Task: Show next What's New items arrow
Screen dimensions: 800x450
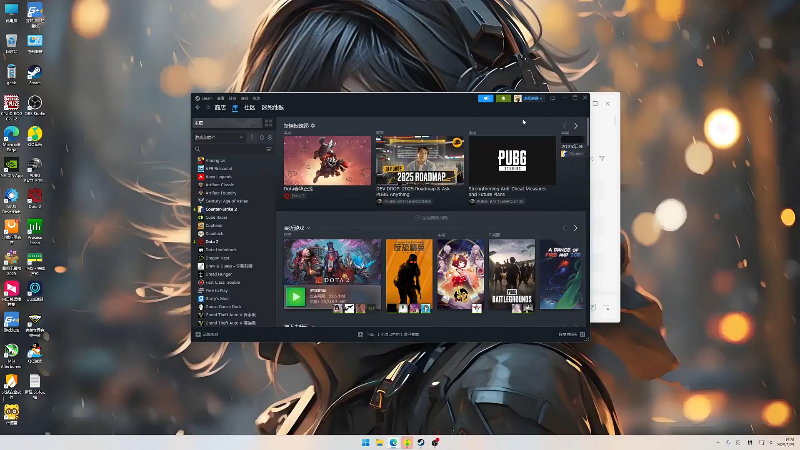Action: [576, 126]
